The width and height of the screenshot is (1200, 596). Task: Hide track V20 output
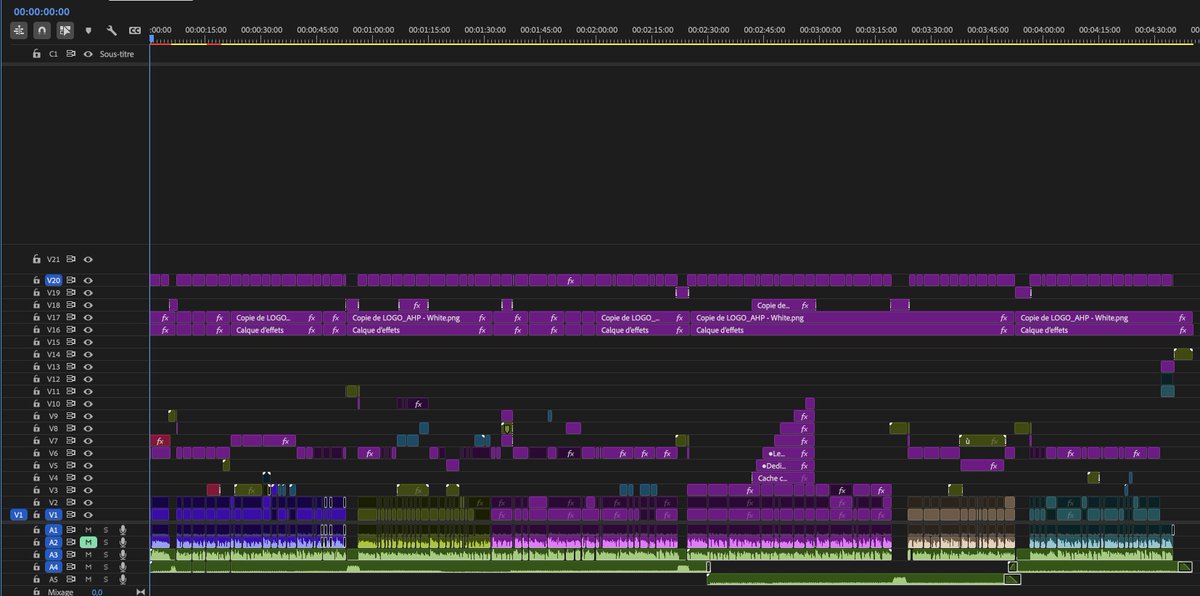point(88,281)
